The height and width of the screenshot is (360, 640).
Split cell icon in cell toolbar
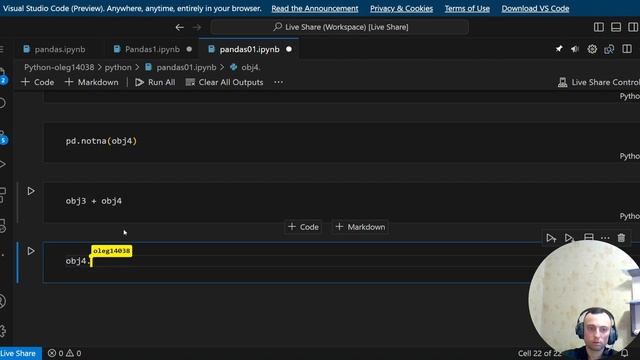point(589,238)
